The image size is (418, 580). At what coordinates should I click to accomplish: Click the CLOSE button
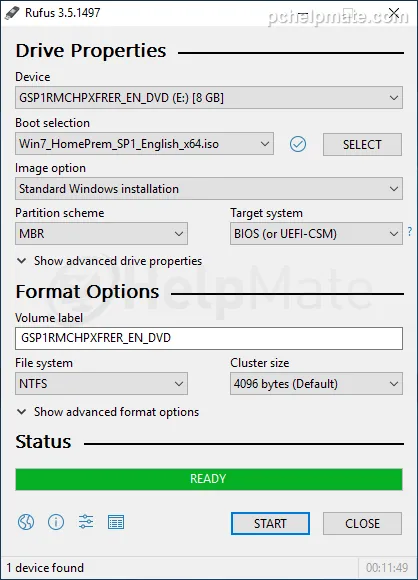click(362, 523)
